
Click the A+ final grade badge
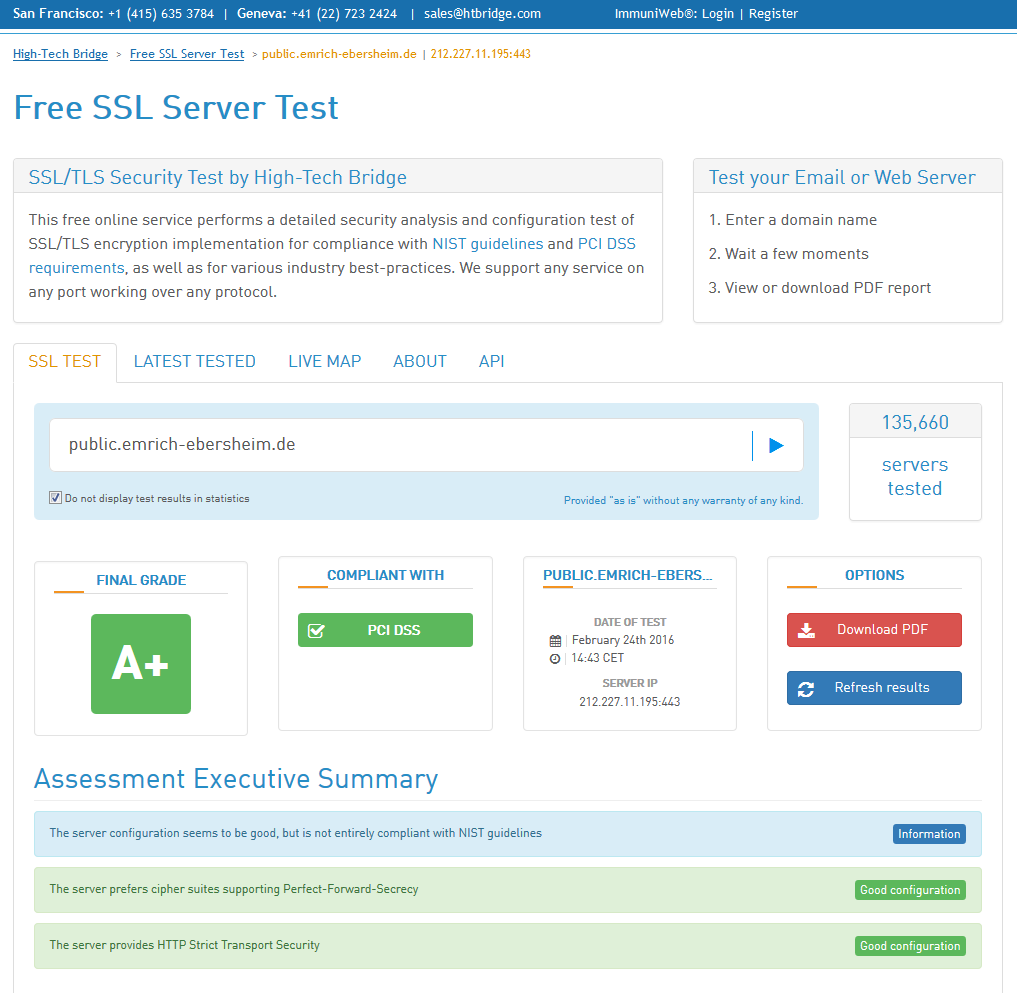141,664
